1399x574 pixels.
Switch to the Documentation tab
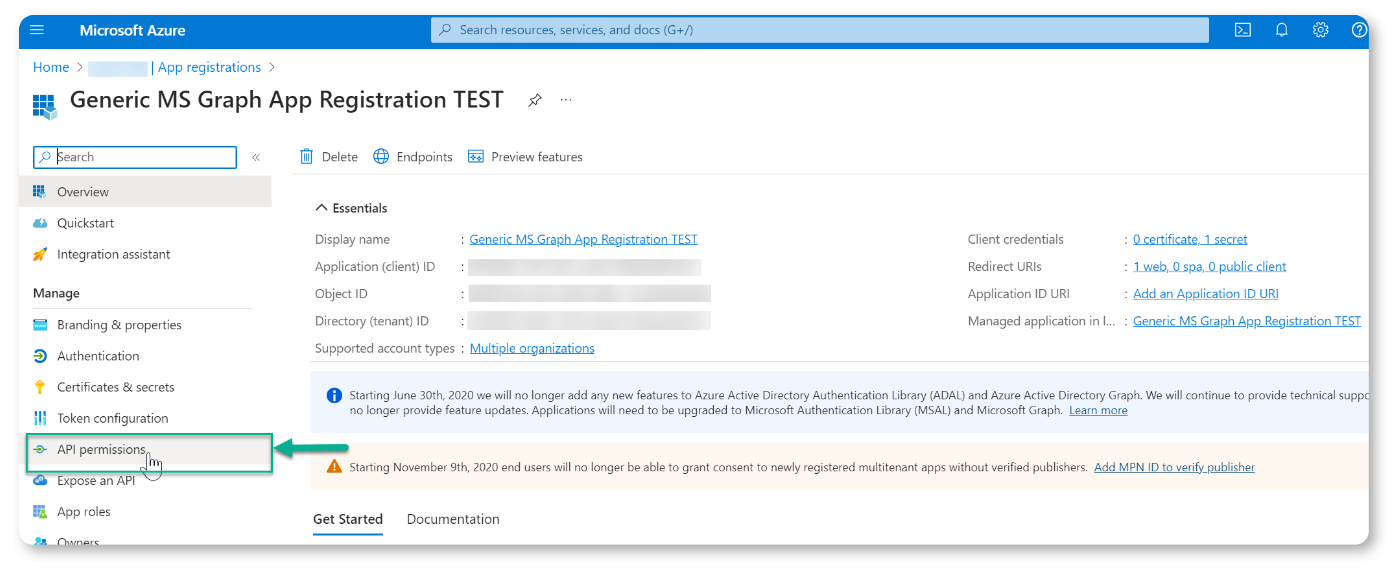tap(453, 519)
